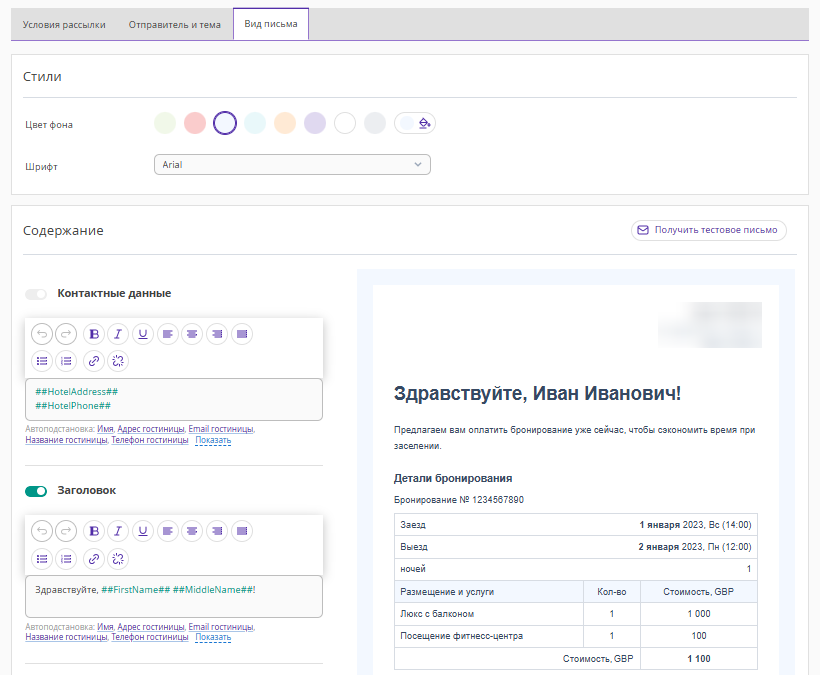Insert link in Контактные данные editor
The height and width of the screenshot is (675, 820).
(94, 361)
